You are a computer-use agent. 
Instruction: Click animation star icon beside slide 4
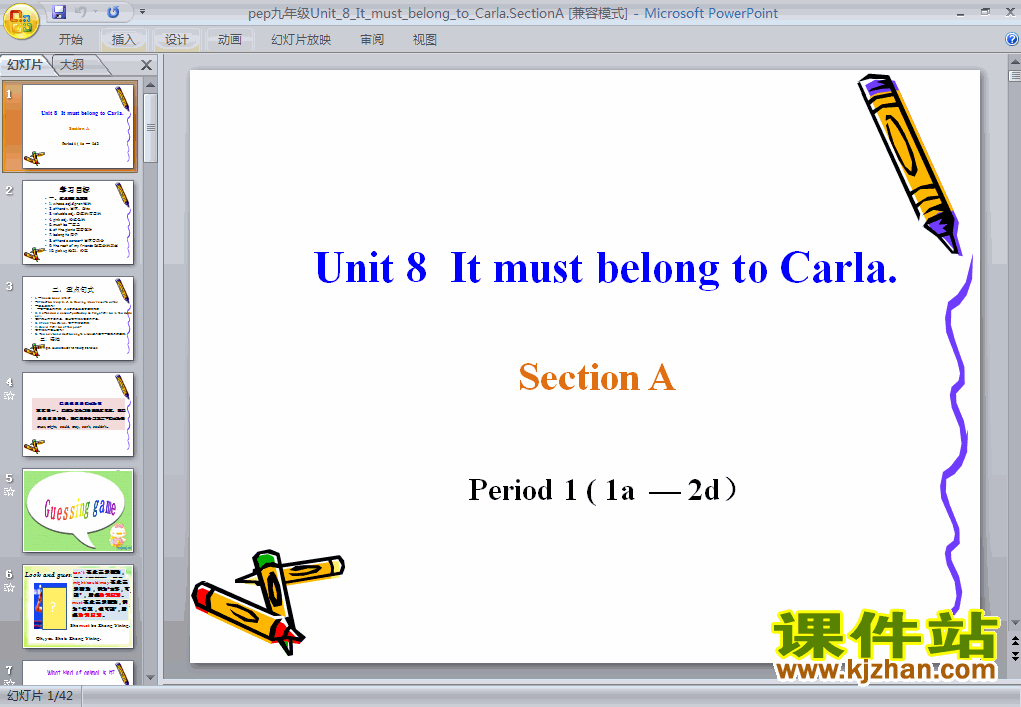click(x=9, y=395)
